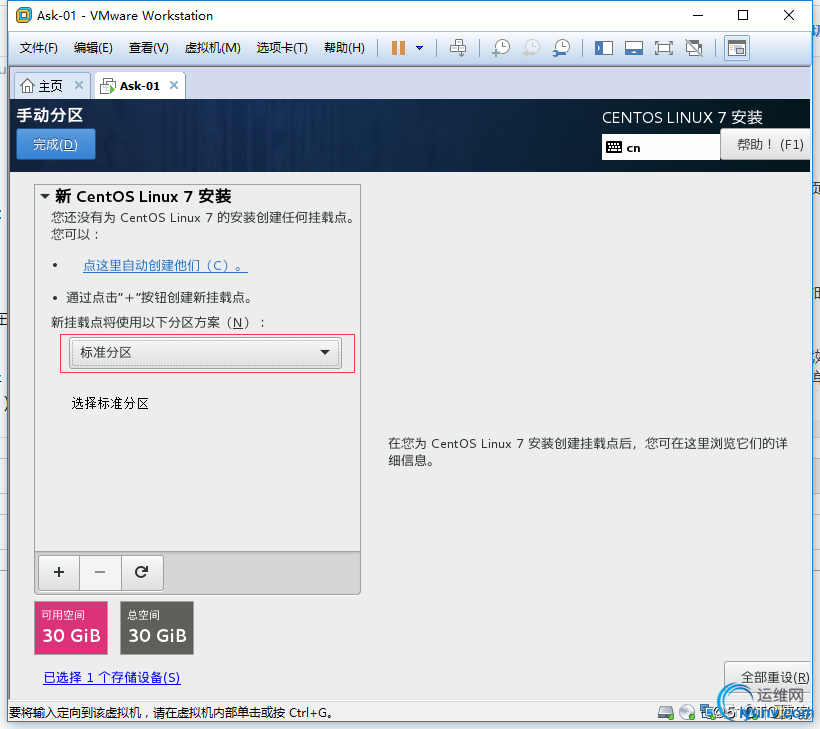This screenshot has width=820, height=729.
Task: Click the VMware Workstation title bar icon
Action: tap(24, 16)
